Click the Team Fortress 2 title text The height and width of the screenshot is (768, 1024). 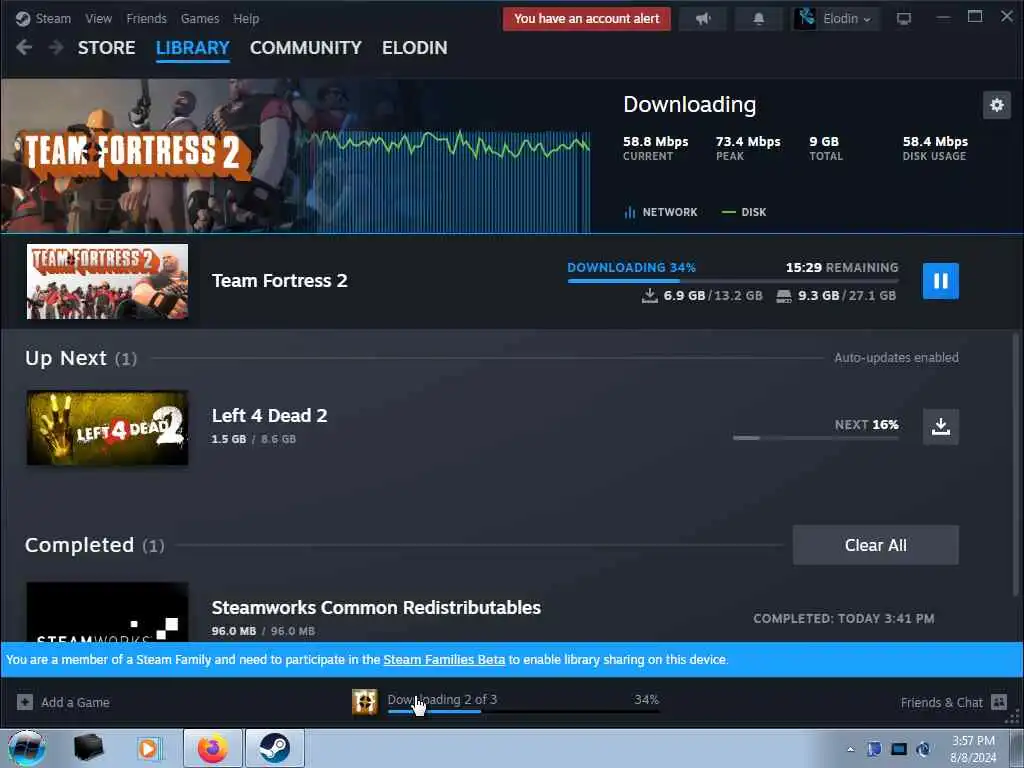coord(280,281)
